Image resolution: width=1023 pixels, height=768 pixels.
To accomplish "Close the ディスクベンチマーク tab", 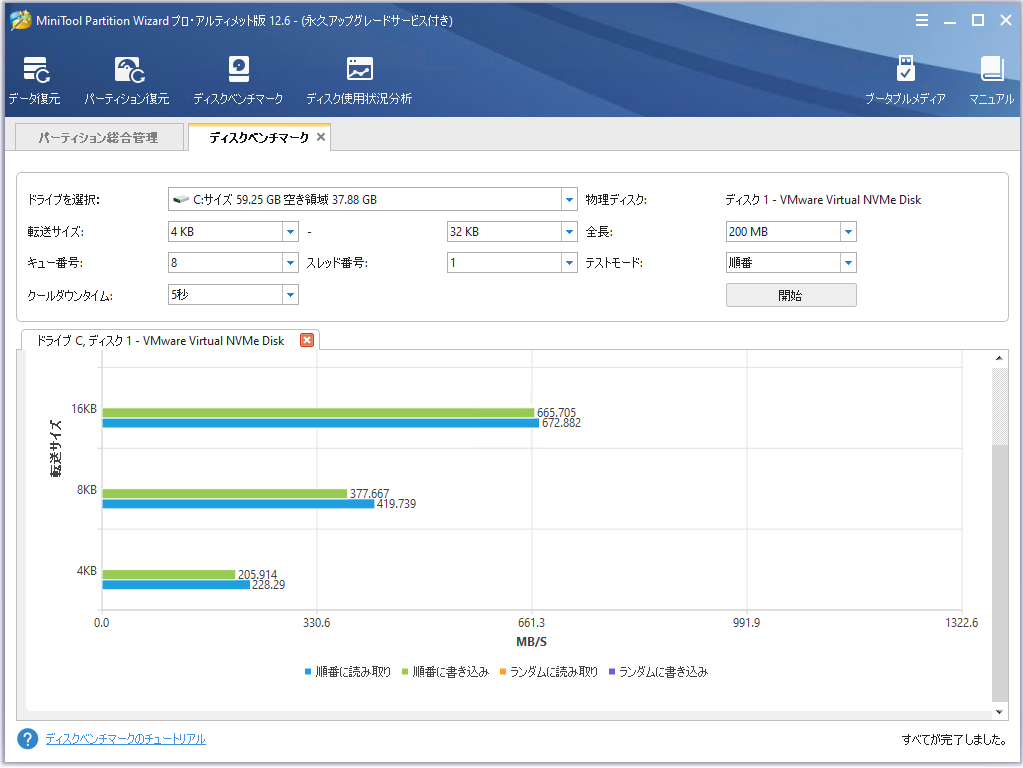I will point(321,137).
